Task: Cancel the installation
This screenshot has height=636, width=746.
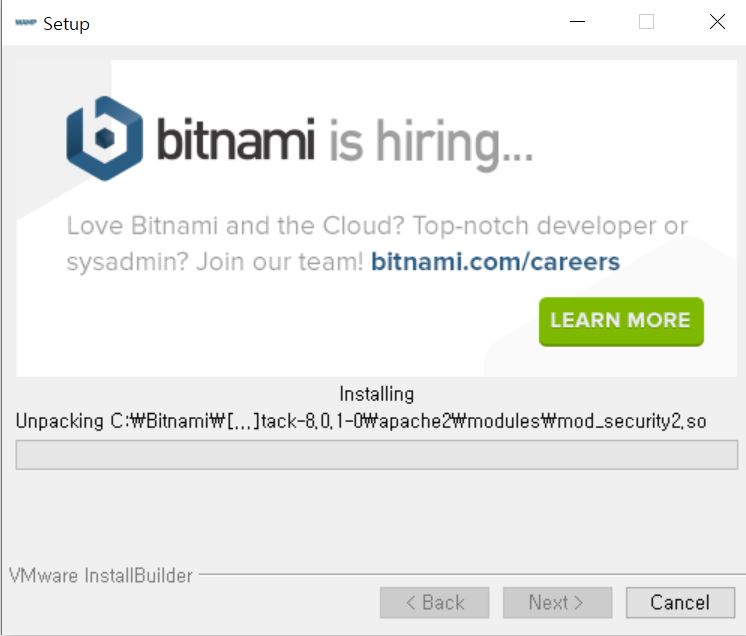Action: (680, 603)
